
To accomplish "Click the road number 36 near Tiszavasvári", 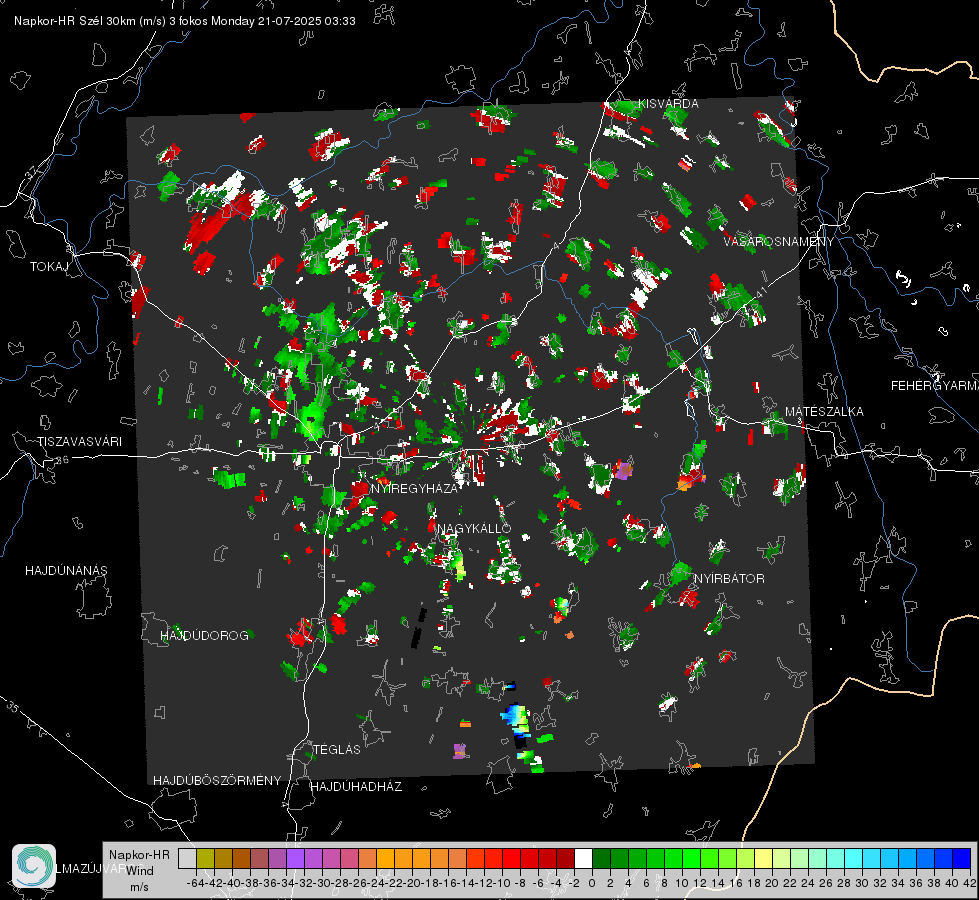I will pyautogui.click(x=62, y=460).
